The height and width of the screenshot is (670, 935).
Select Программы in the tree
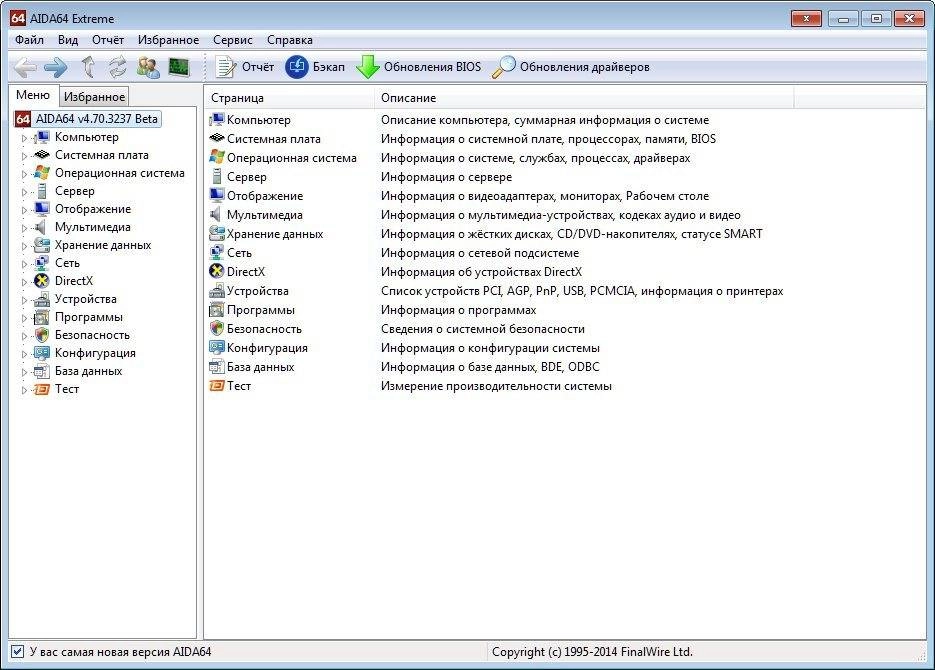pos(88,317)
